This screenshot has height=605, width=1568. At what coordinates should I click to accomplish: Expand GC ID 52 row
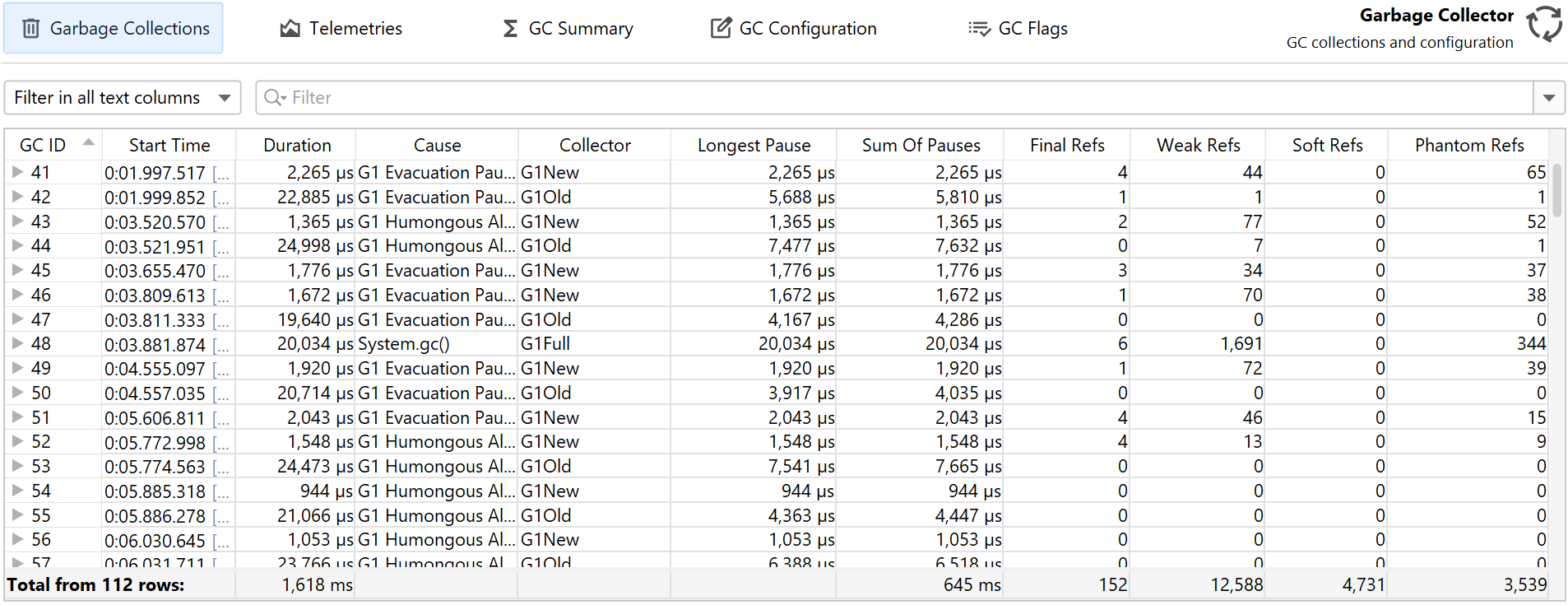coord(17,441)
